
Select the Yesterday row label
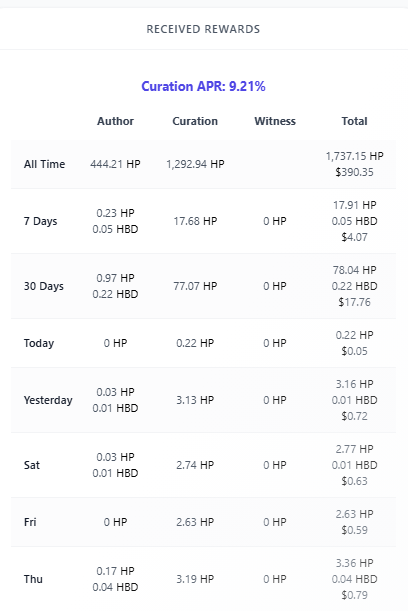coord(48,400)
